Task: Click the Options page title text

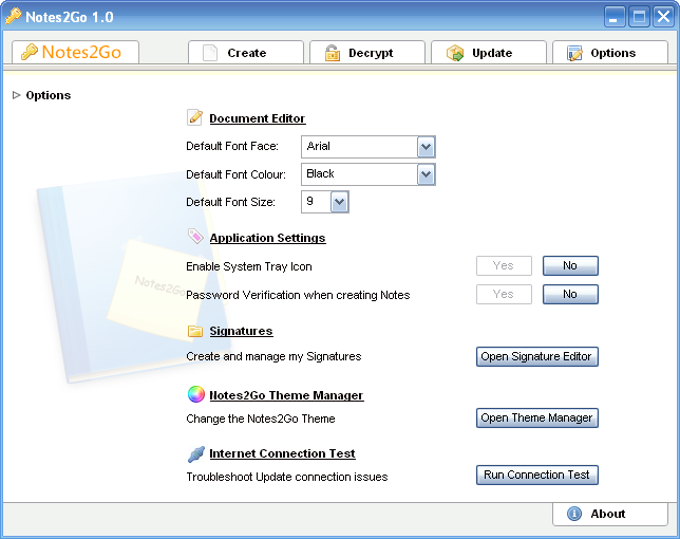Action: (48, 95)
